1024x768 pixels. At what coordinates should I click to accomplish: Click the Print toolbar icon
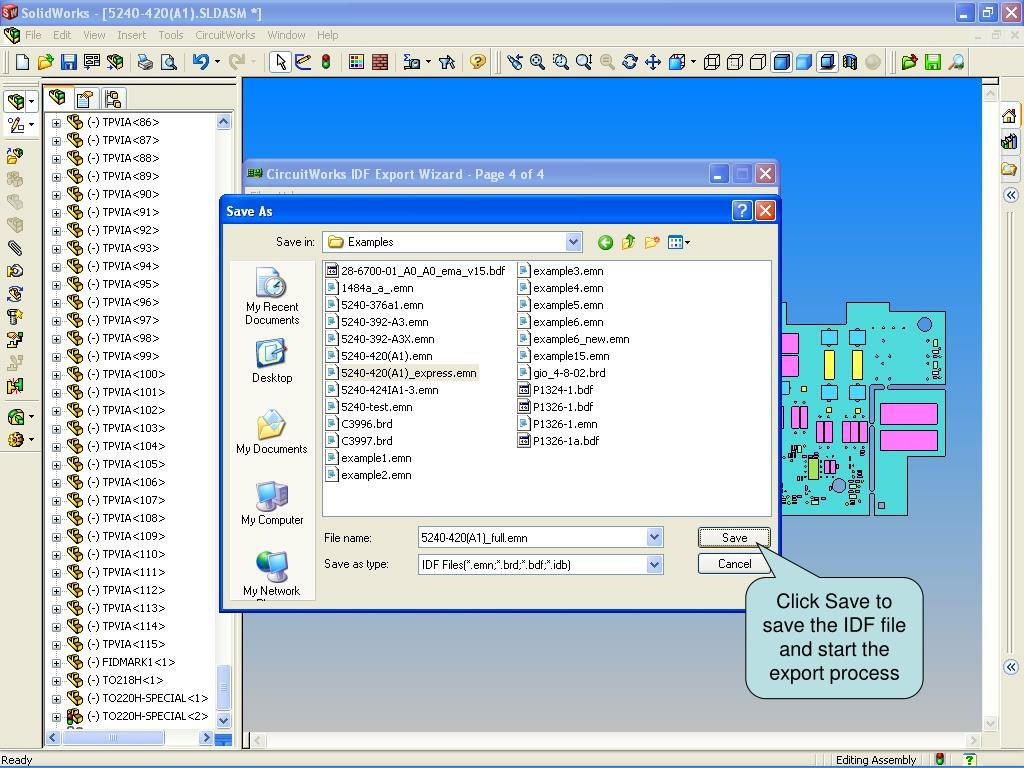(144, 62)
